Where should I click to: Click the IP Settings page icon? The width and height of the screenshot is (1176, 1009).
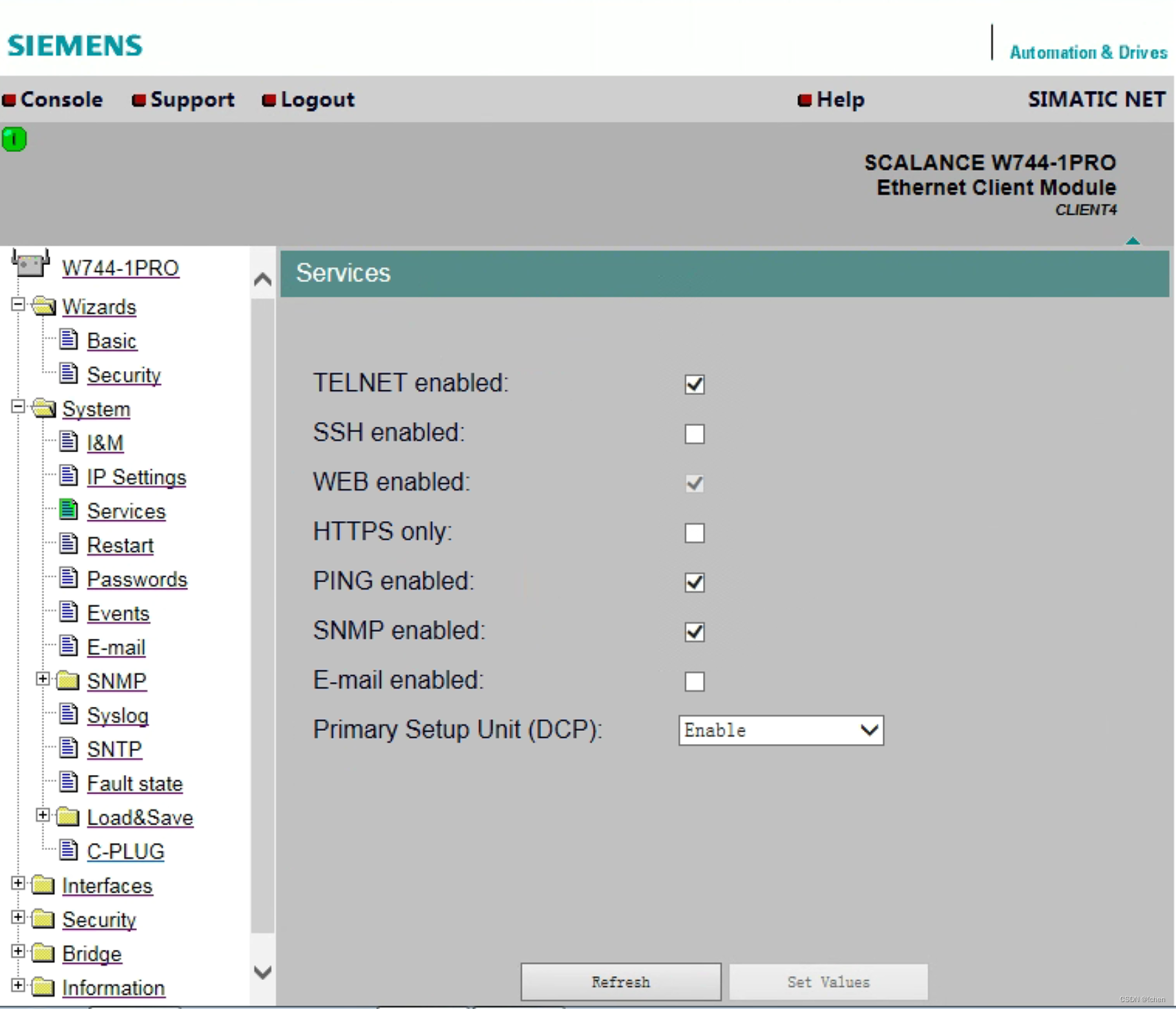(x=68, y=475)
